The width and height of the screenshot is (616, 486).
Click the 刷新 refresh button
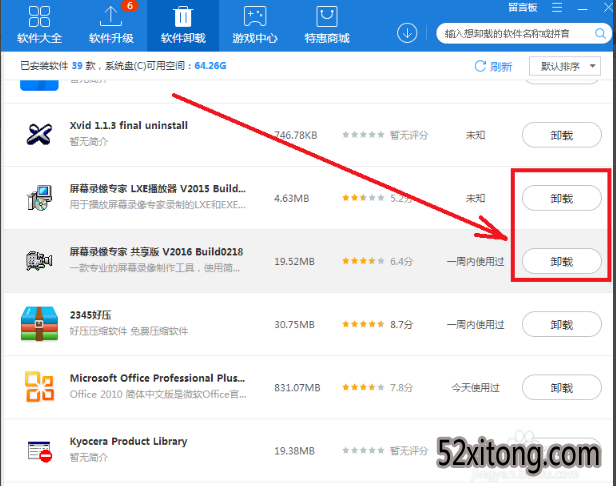493,66
